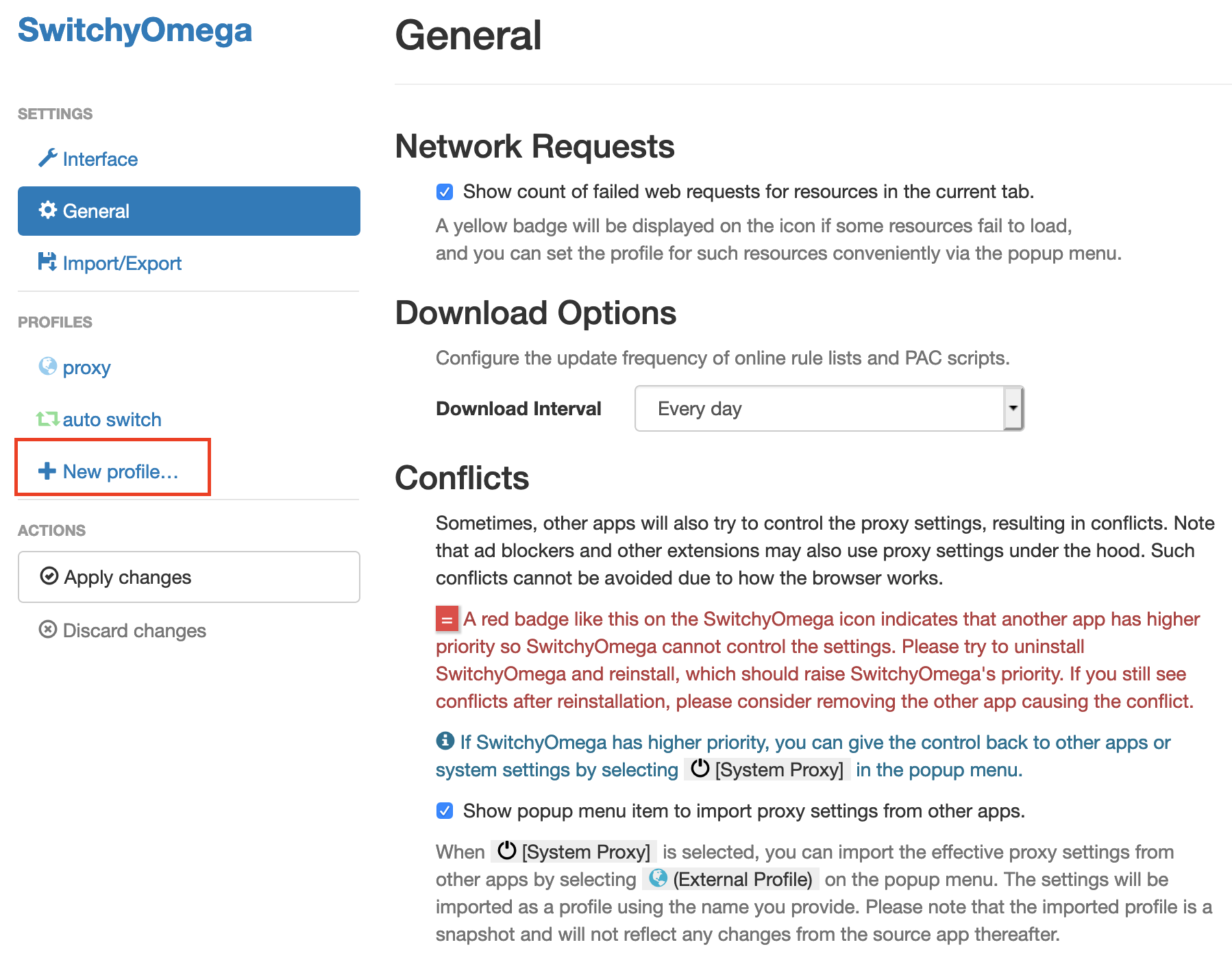This screenshot has width=1232, height=973.
Task: Click the Download Interval dropdown arrow
Action: pos(1013,408)
